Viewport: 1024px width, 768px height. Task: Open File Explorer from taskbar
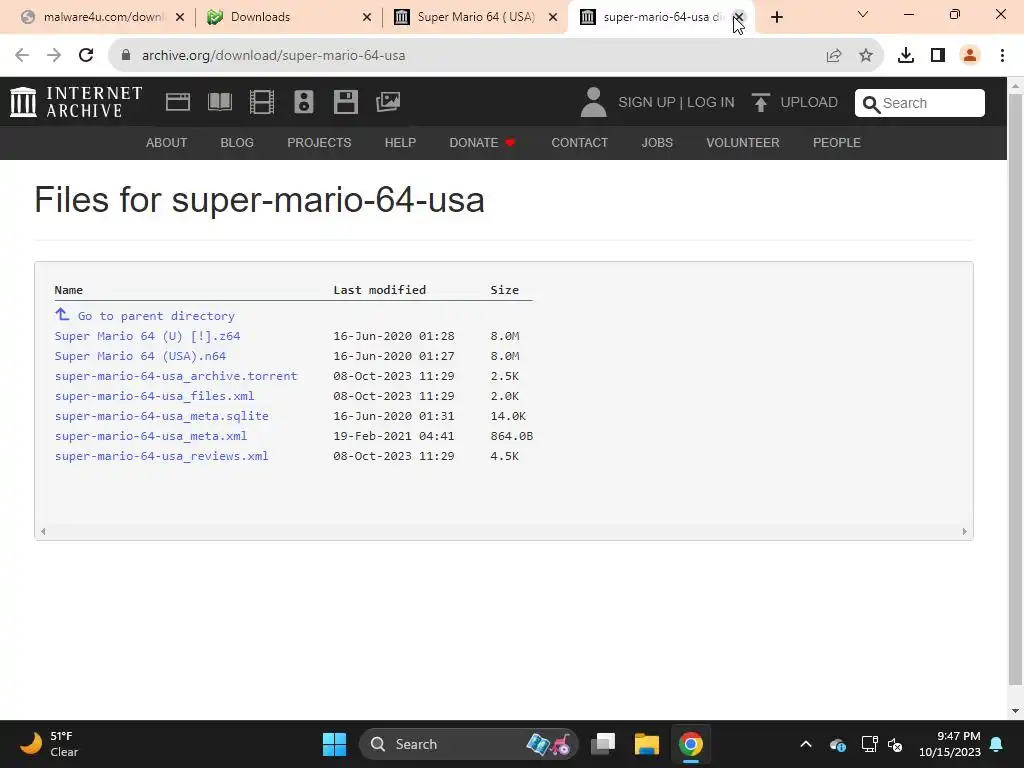click(x=647, y=744)
